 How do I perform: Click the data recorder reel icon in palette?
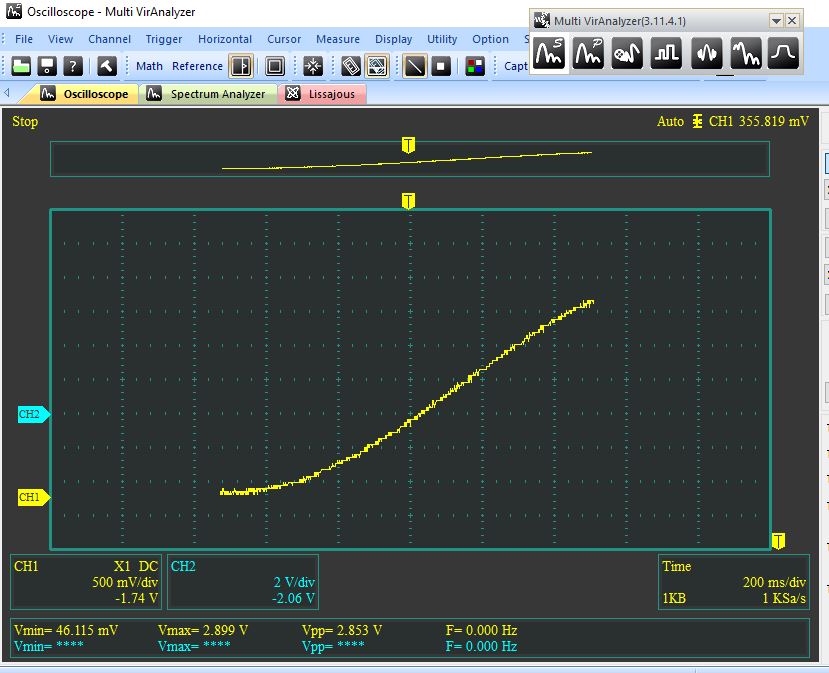pyautogui.click(x=627, y=53)
